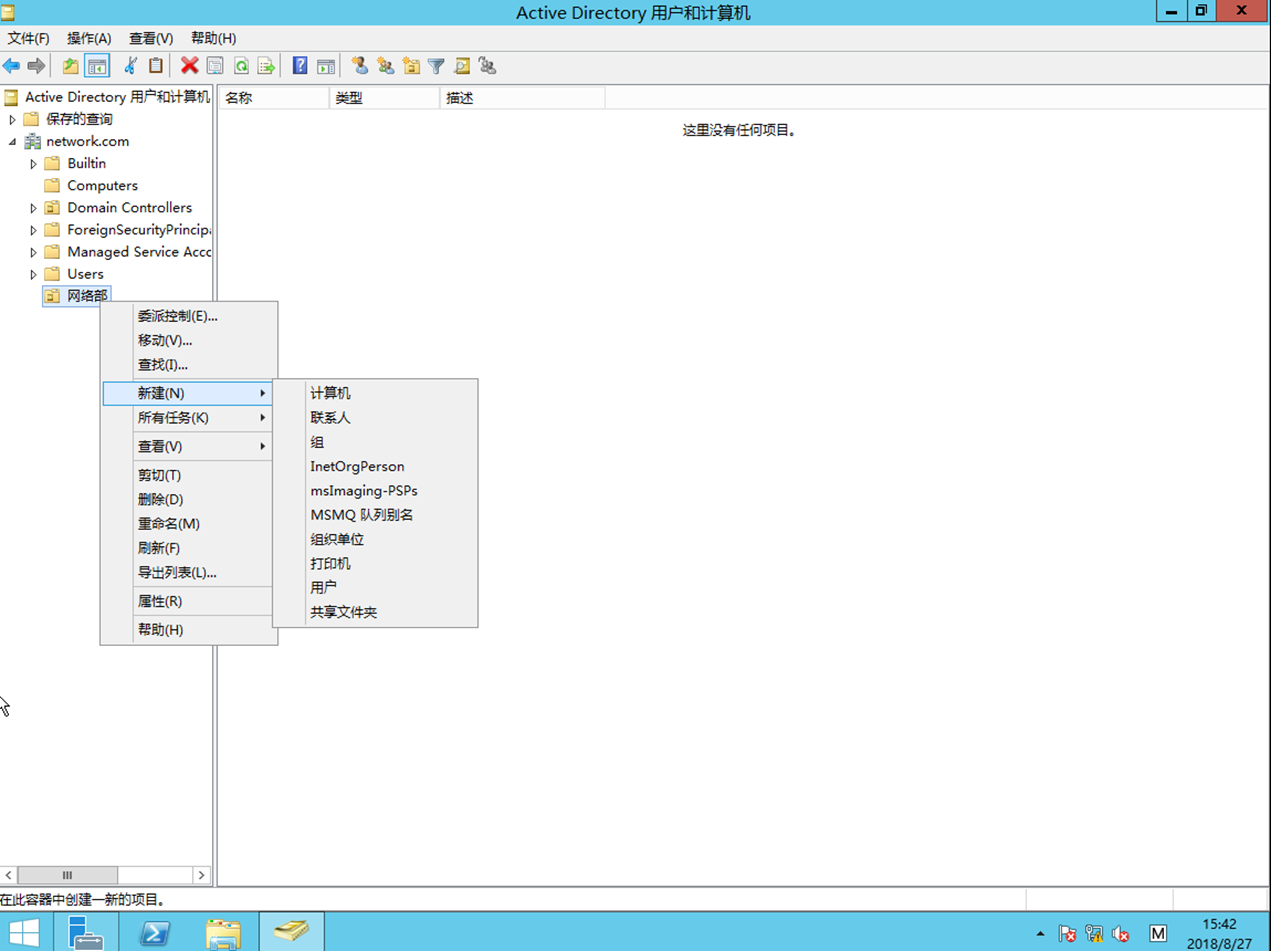The height and width of the screenshot is (951, 1271).
Task: Open Server Manager from the taskbar
Action: pyautogui.click(x=86, y=932)
